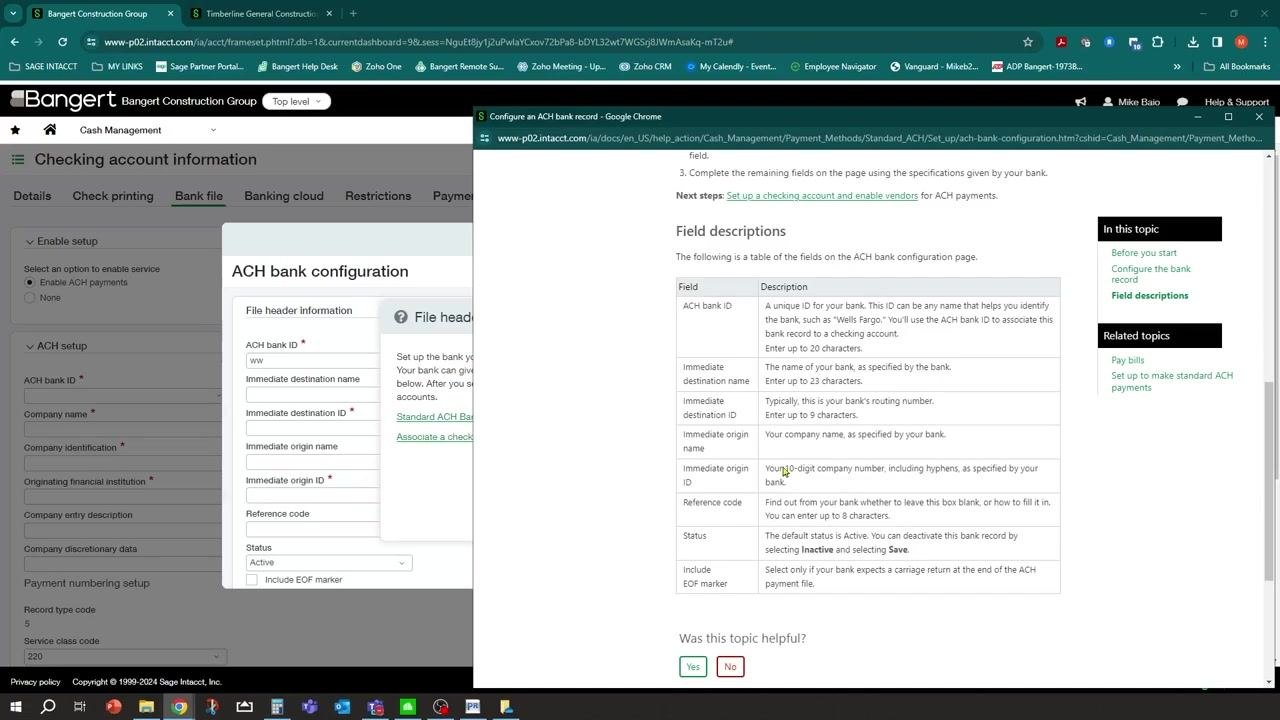Open the Cash Management module dropdown

tap(148, 130)
